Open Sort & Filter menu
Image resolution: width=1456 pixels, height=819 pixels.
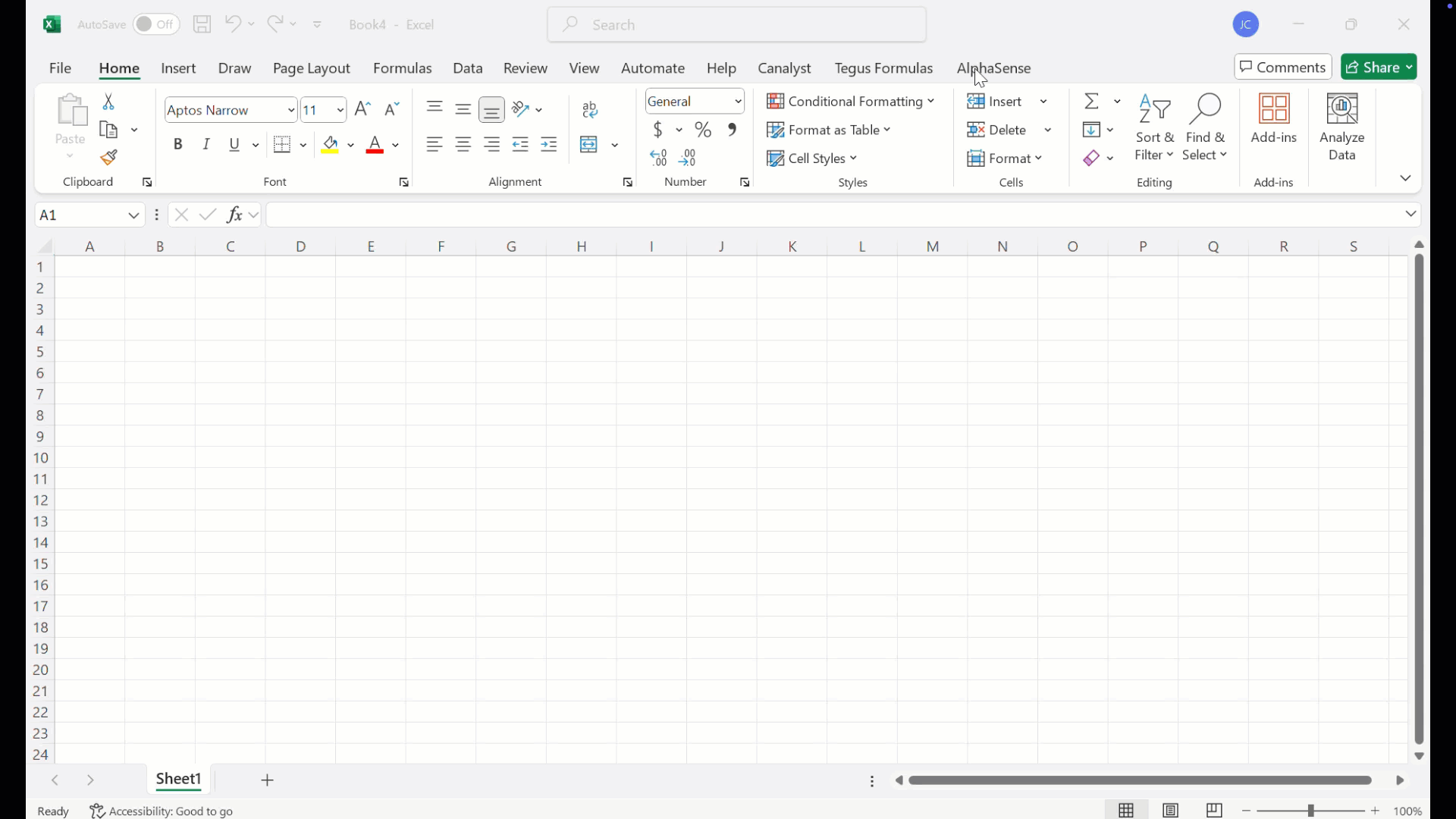click(1155, 127)
